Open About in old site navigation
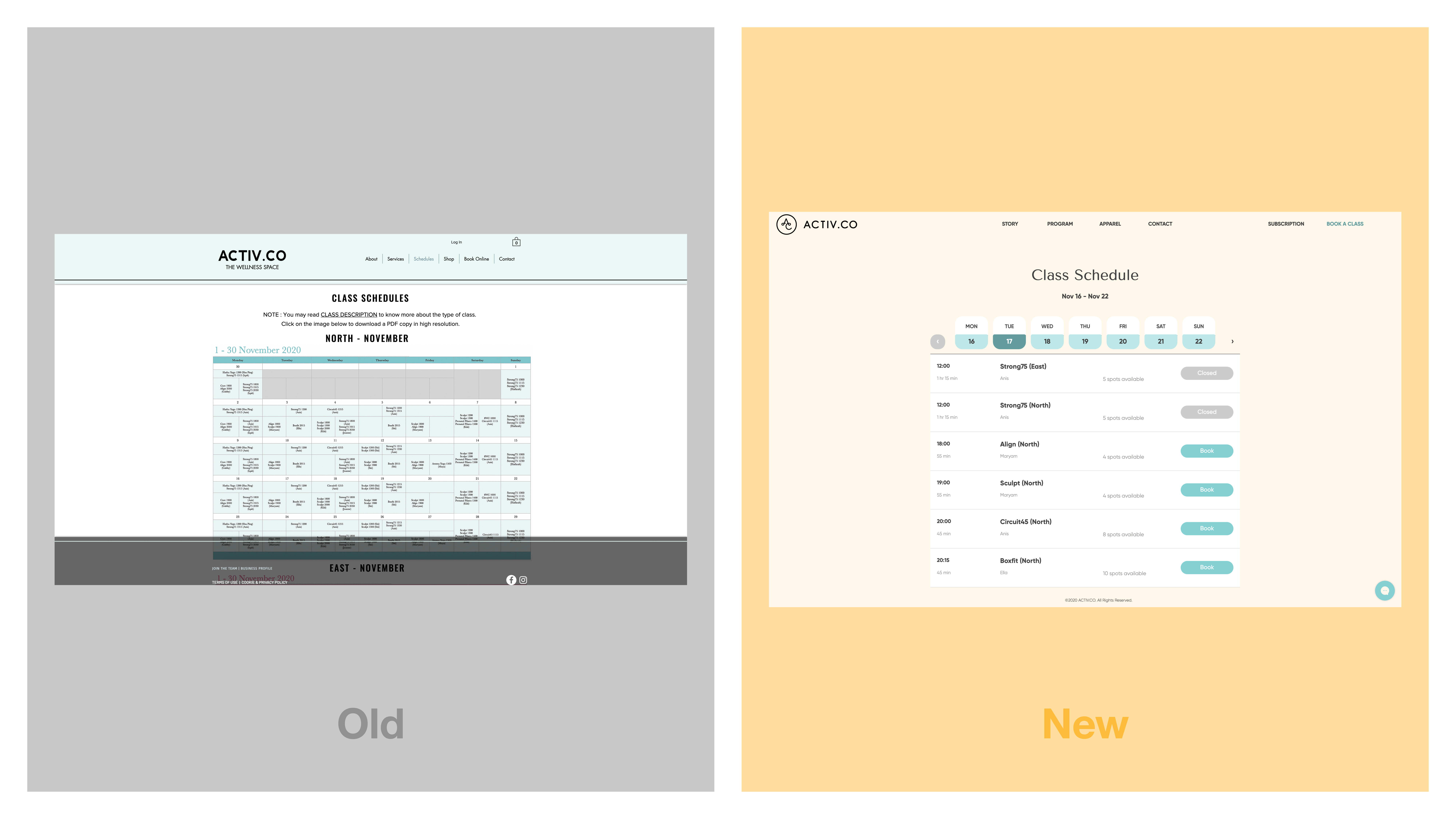The width and height of the screenshot is (1456, 819). coord(371,259)
